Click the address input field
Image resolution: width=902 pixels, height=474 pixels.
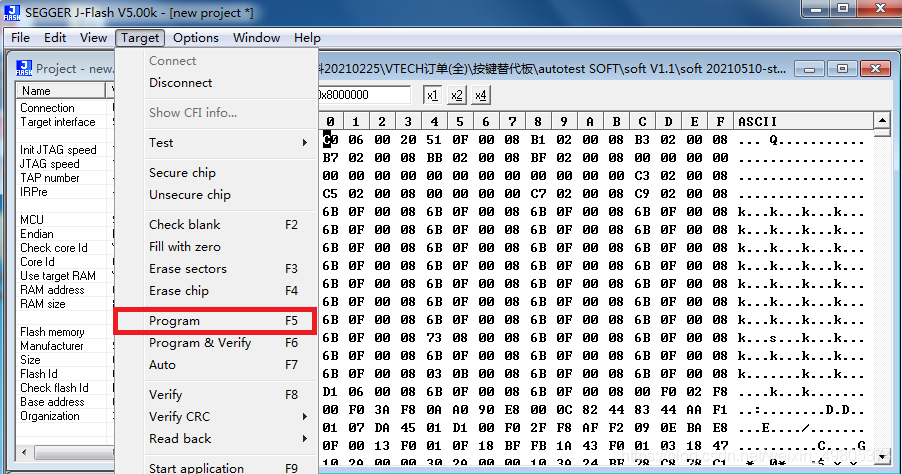click(x=364, y=95)
